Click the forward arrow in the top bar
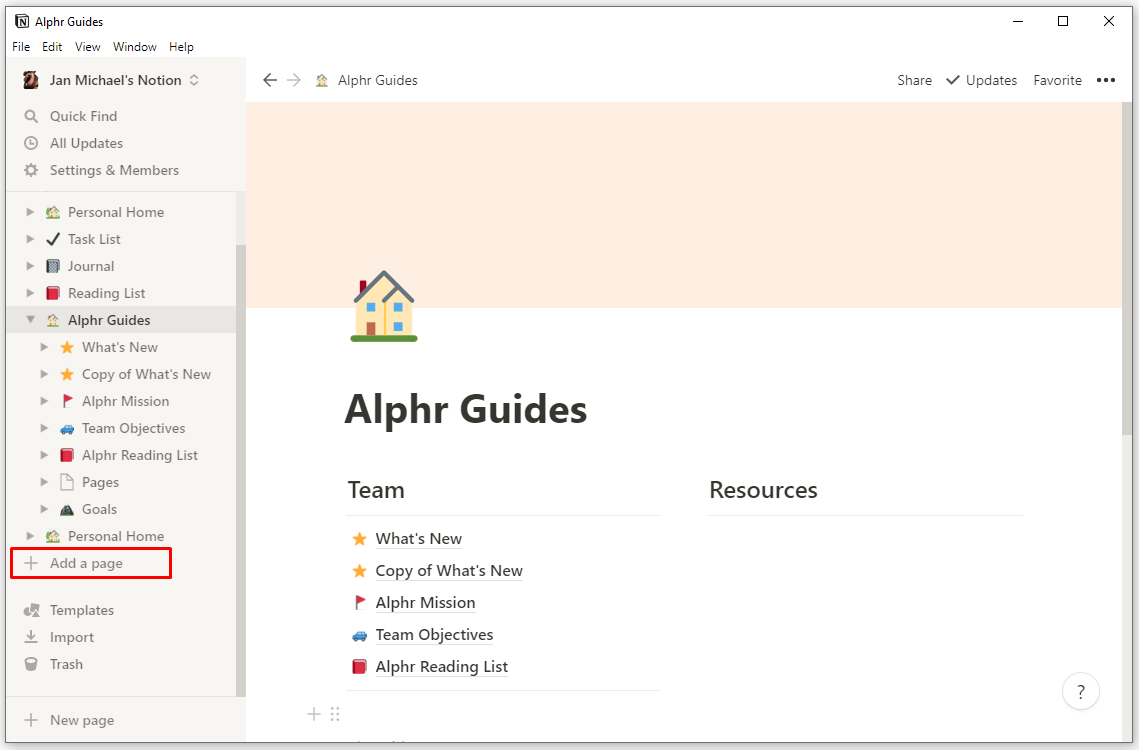This screenshot has height=750, width=1139. (293, 80)
